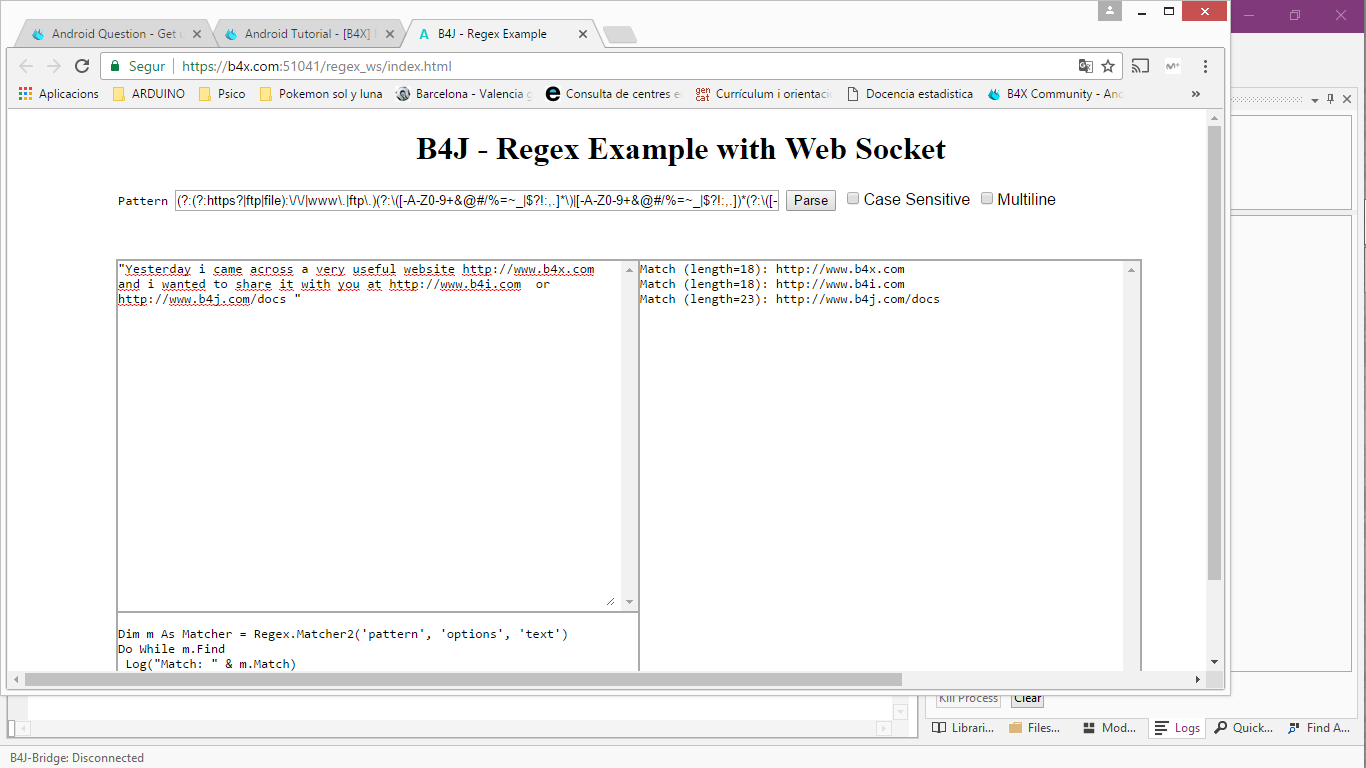
Task: Click the page's horizontal scrollbar thumb
Action: click(463, 680)
